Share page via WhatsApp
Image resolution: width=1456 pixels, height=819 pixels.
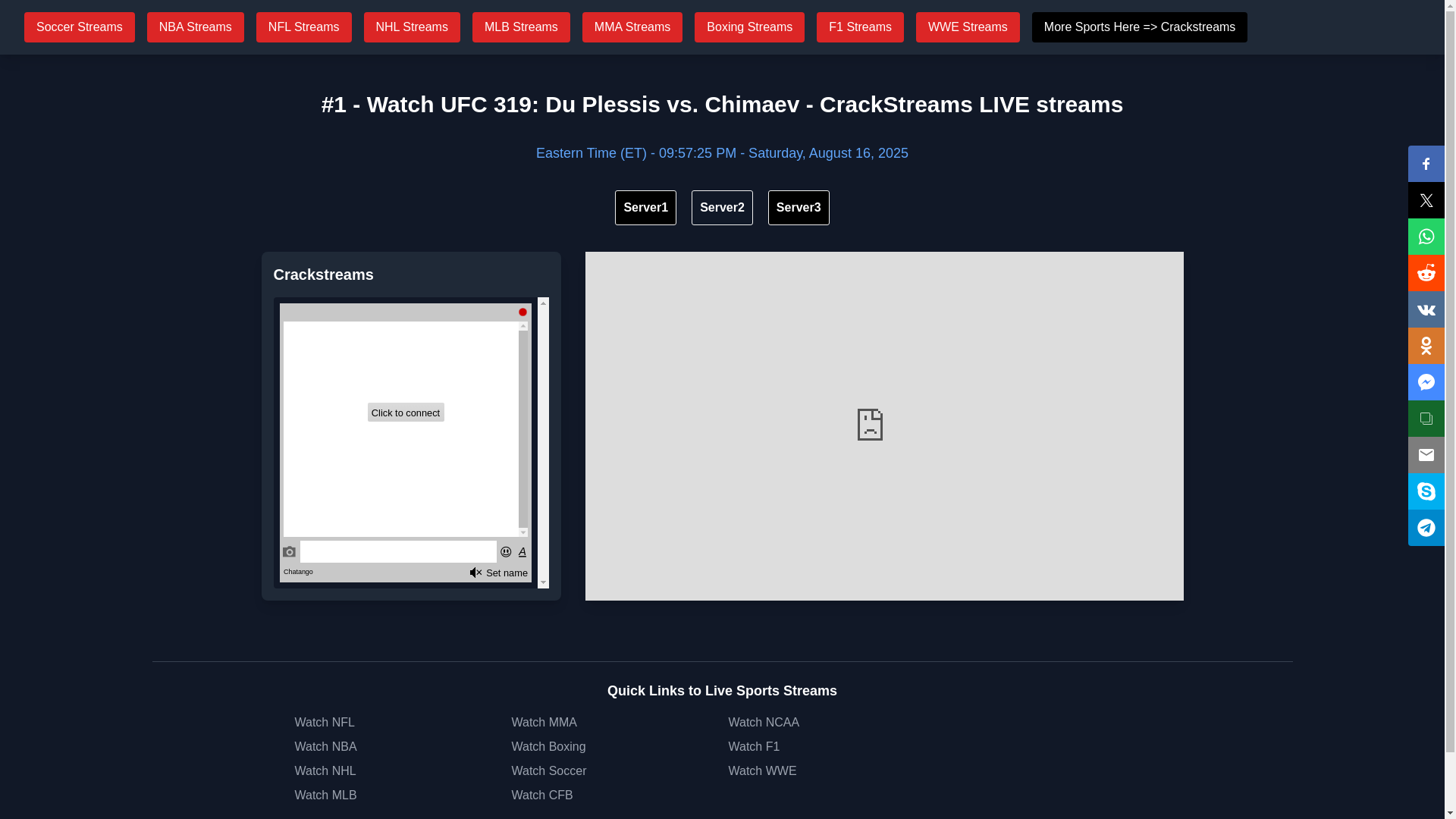(1426, 237)
